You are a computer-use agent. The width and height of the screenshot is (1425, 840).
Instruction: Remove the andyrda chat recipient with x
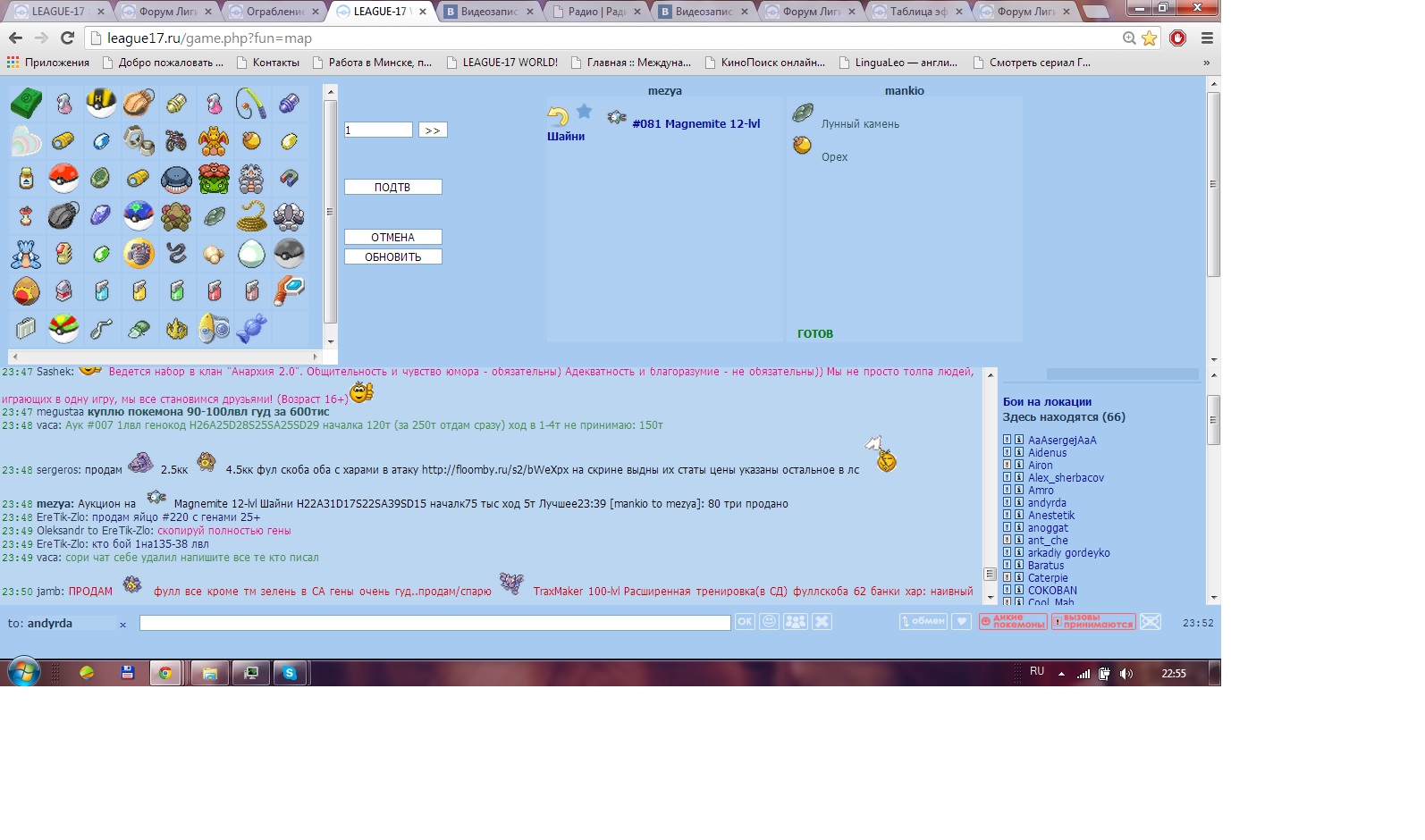[x=123, y=625]
